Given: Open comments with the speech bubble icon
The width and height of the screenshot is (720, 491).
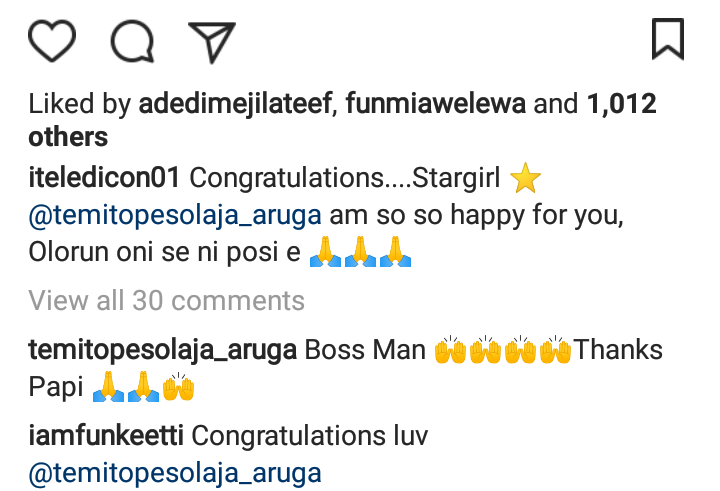Looking at the screenshot, I should (x=131, y=41).
